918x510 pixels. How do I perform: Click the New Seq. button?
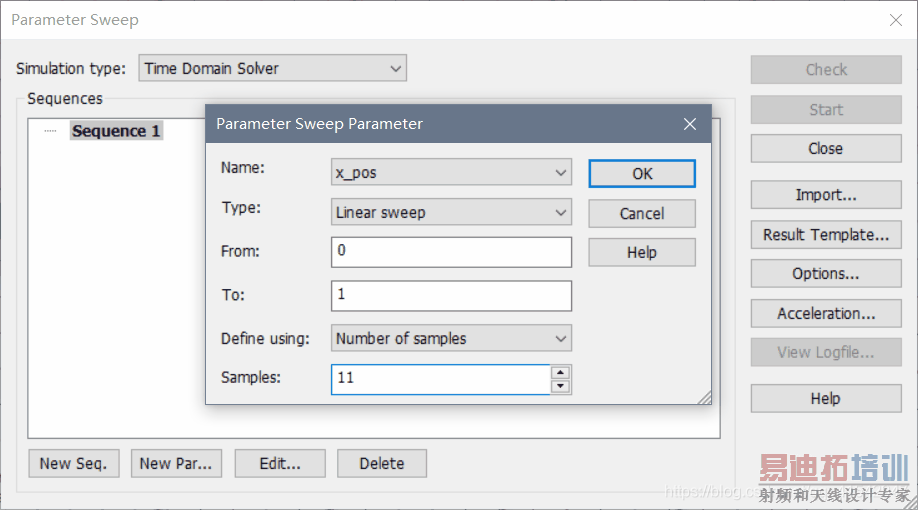[x=74, y=463]
